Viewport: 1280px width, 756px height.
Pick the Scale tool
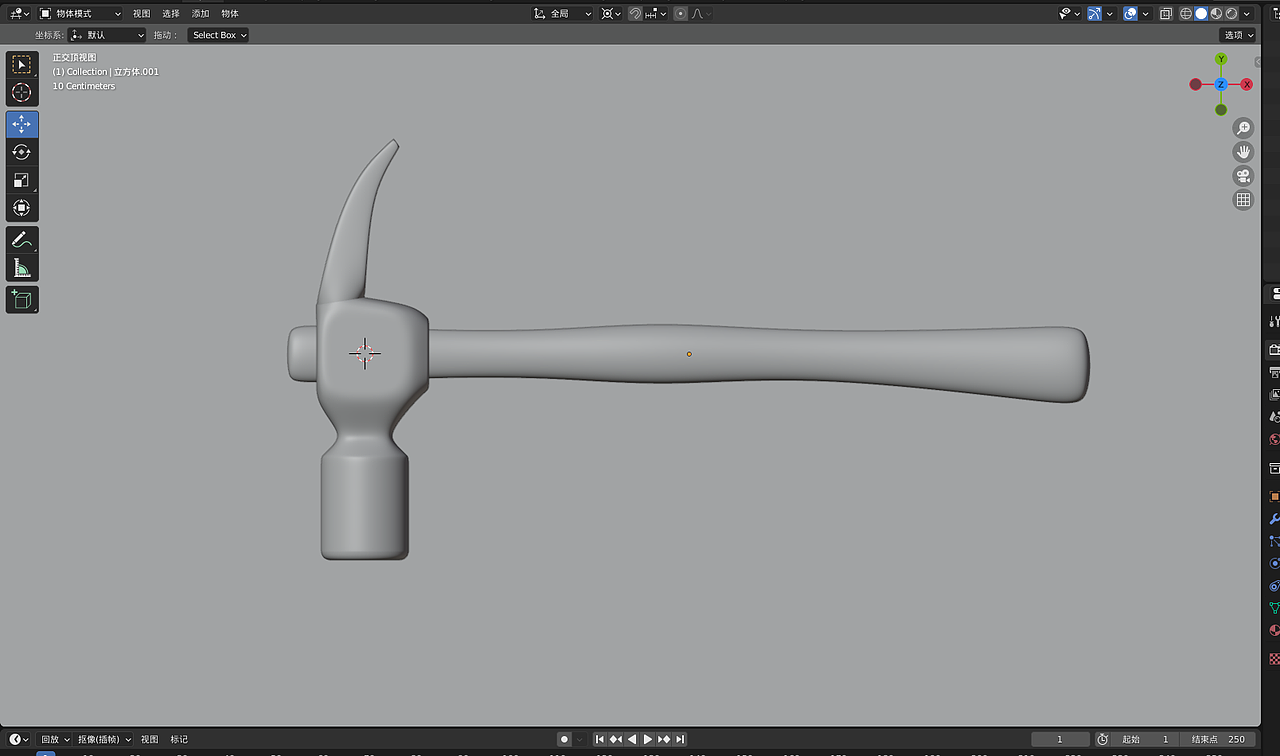[x=22, y=180]
